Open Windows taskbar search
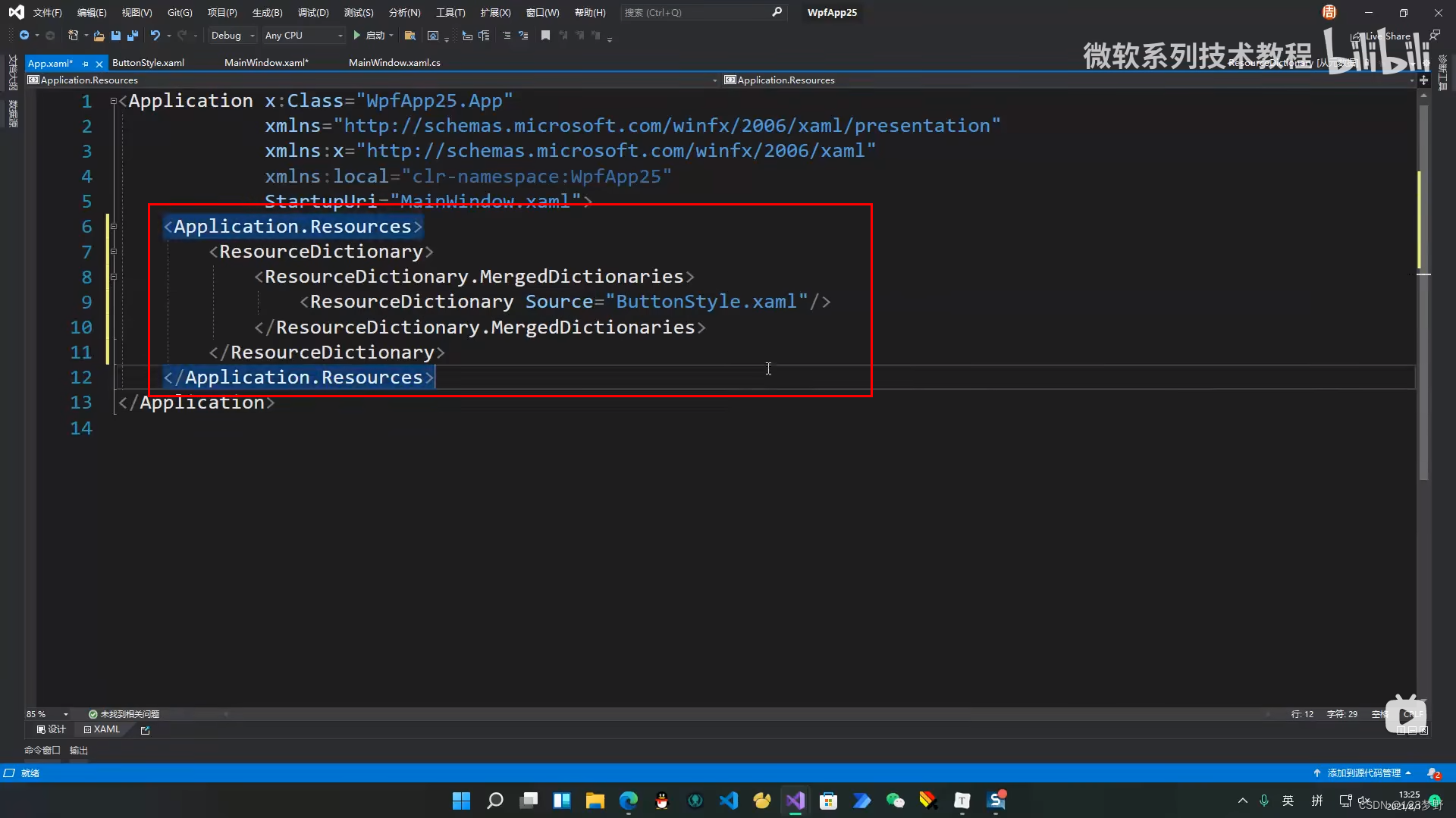 495,801
